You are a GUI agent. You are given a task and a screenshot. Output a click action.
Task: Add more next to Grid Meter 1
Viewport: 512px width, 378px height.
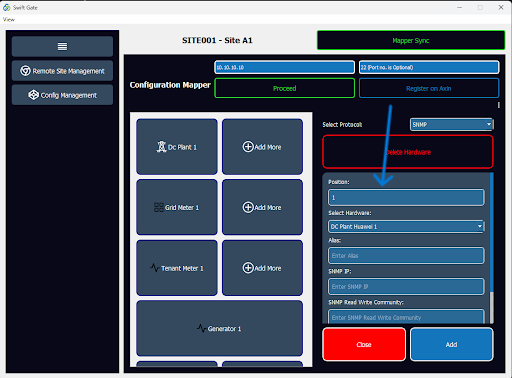(262, 207)
